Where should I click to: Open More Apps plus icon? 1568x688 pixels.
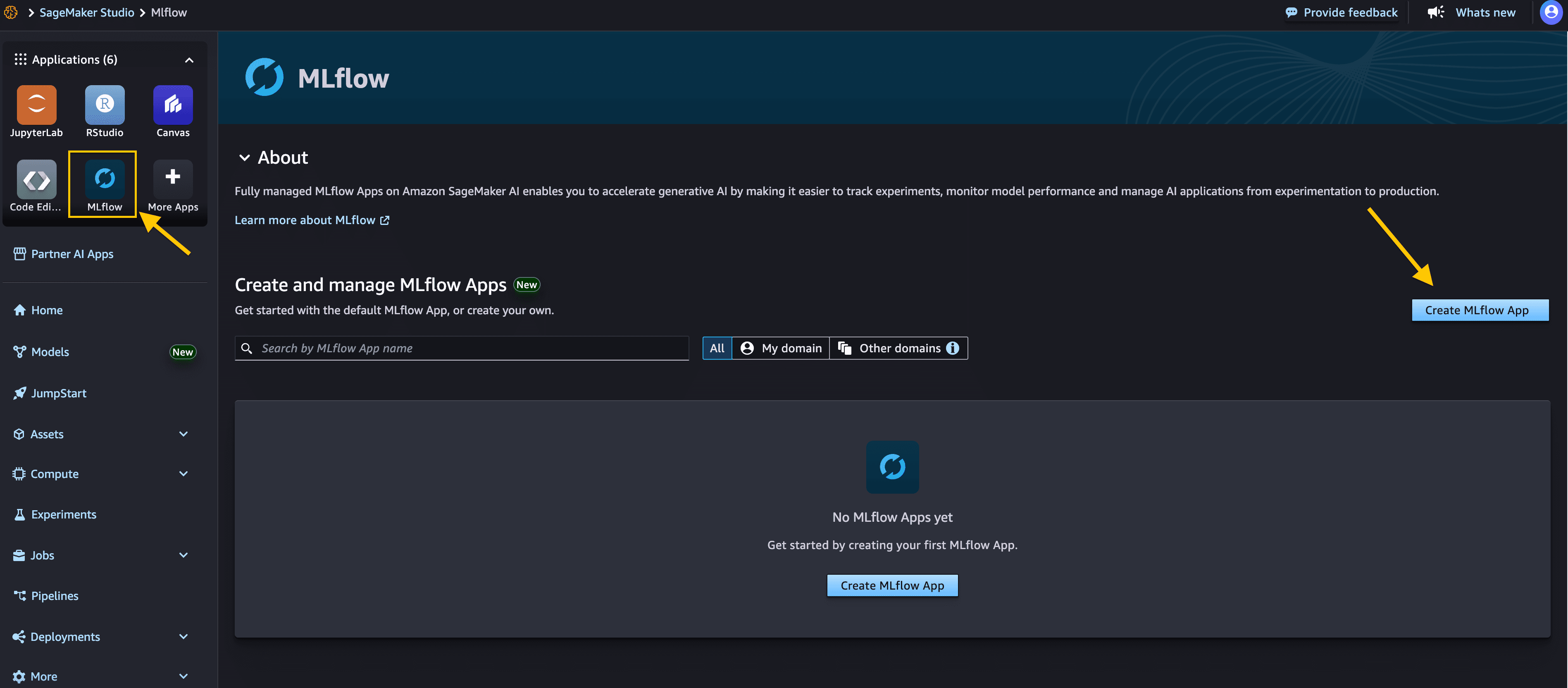pyautogui.click(x=173, y=179)
